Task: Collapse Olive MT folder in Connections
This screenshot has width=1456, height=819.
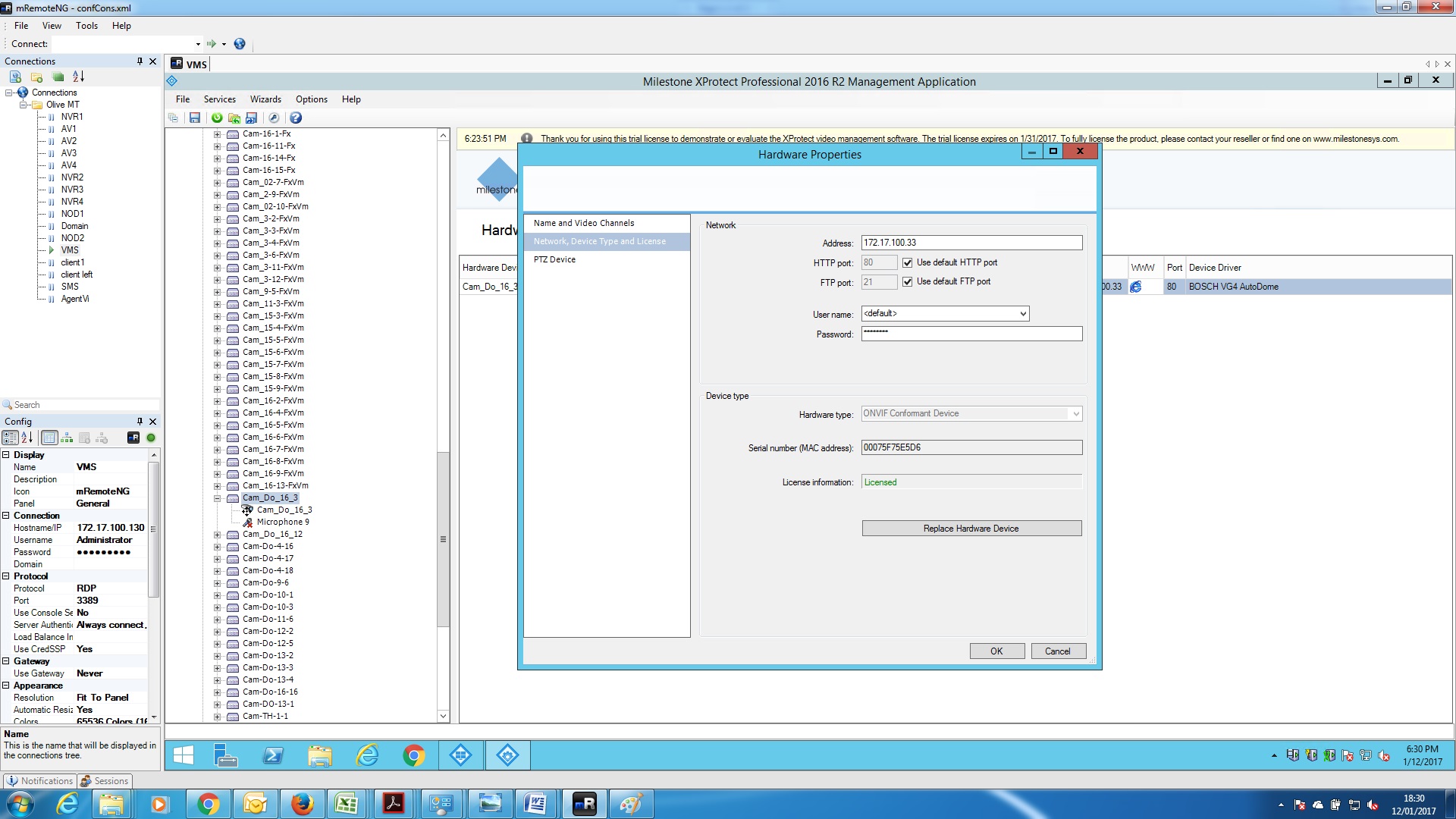Action: [x=23, y=105]
